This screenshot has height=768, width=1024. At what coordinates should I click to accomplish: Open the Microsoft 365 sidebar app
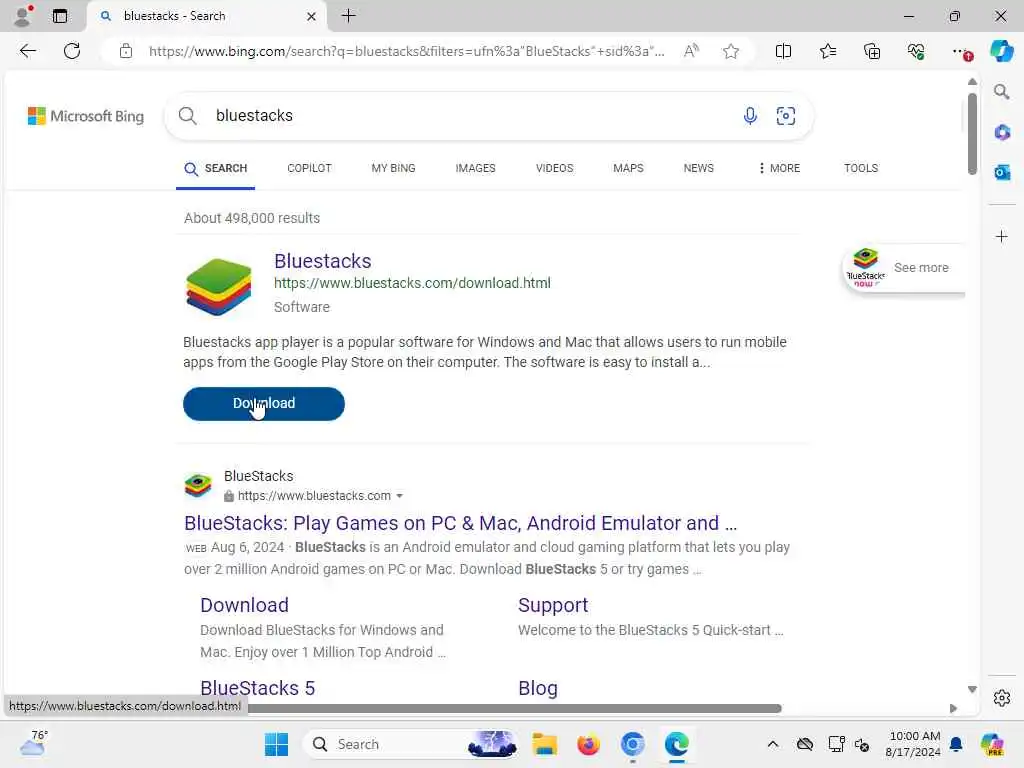tap(1002, 133)
